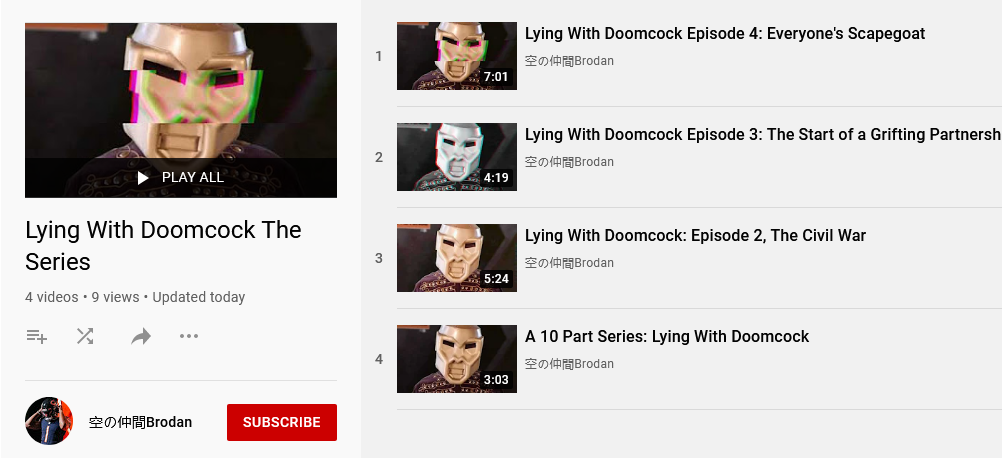Open the three-dots more options menu
1002x458 pixels.
click(189, 336)
